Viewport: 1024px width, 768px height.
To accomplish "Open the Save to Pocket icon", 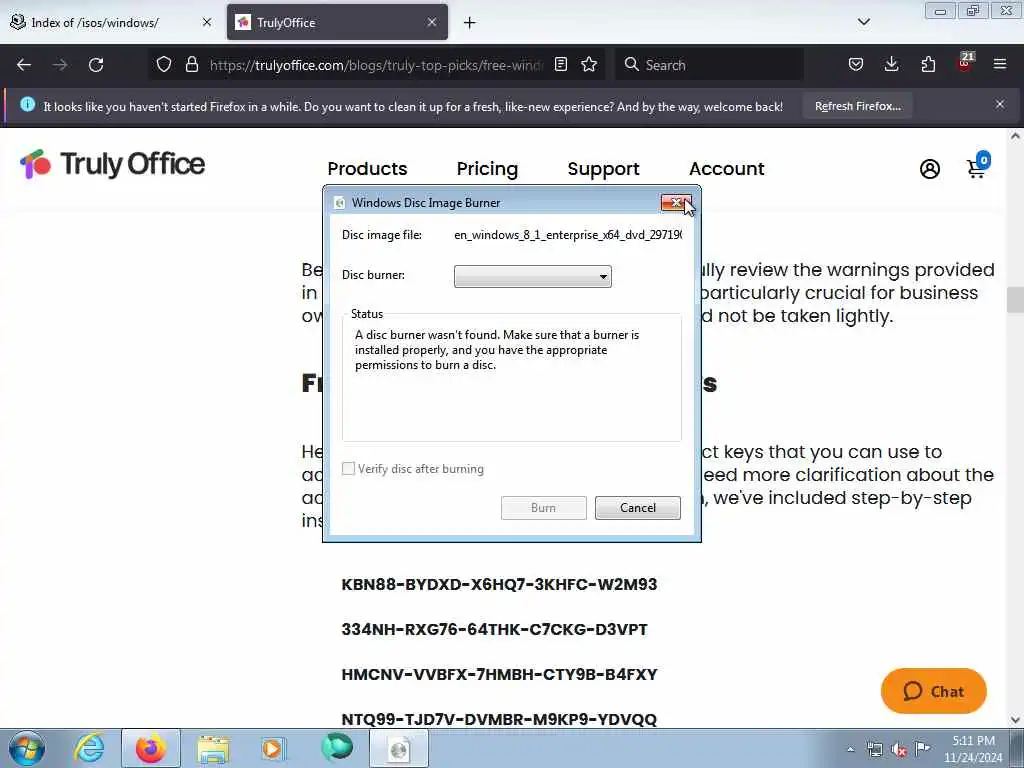I will 856,65.
